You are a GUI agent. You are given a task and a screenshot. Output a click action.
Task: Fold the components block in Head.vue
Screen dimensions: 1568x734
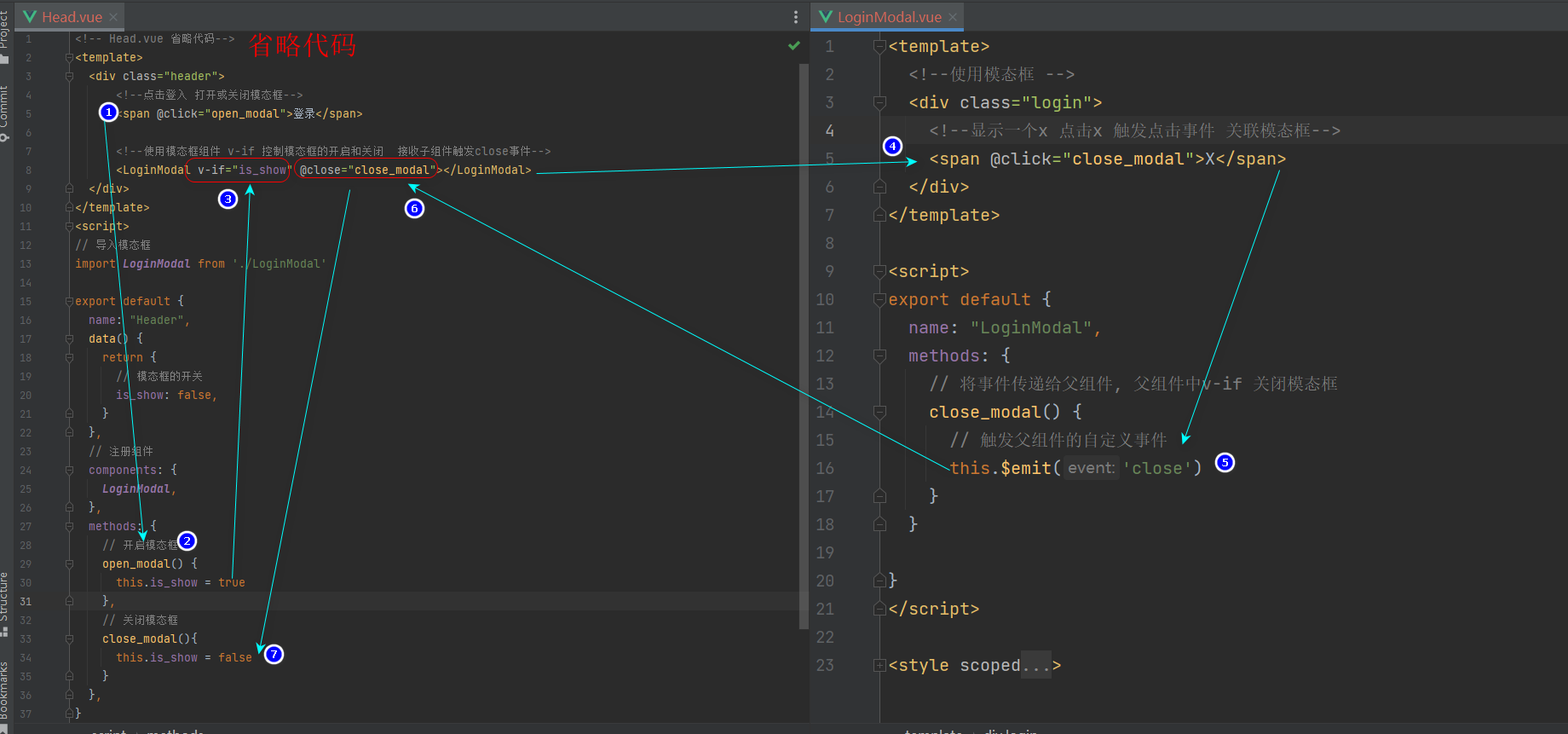69,471
